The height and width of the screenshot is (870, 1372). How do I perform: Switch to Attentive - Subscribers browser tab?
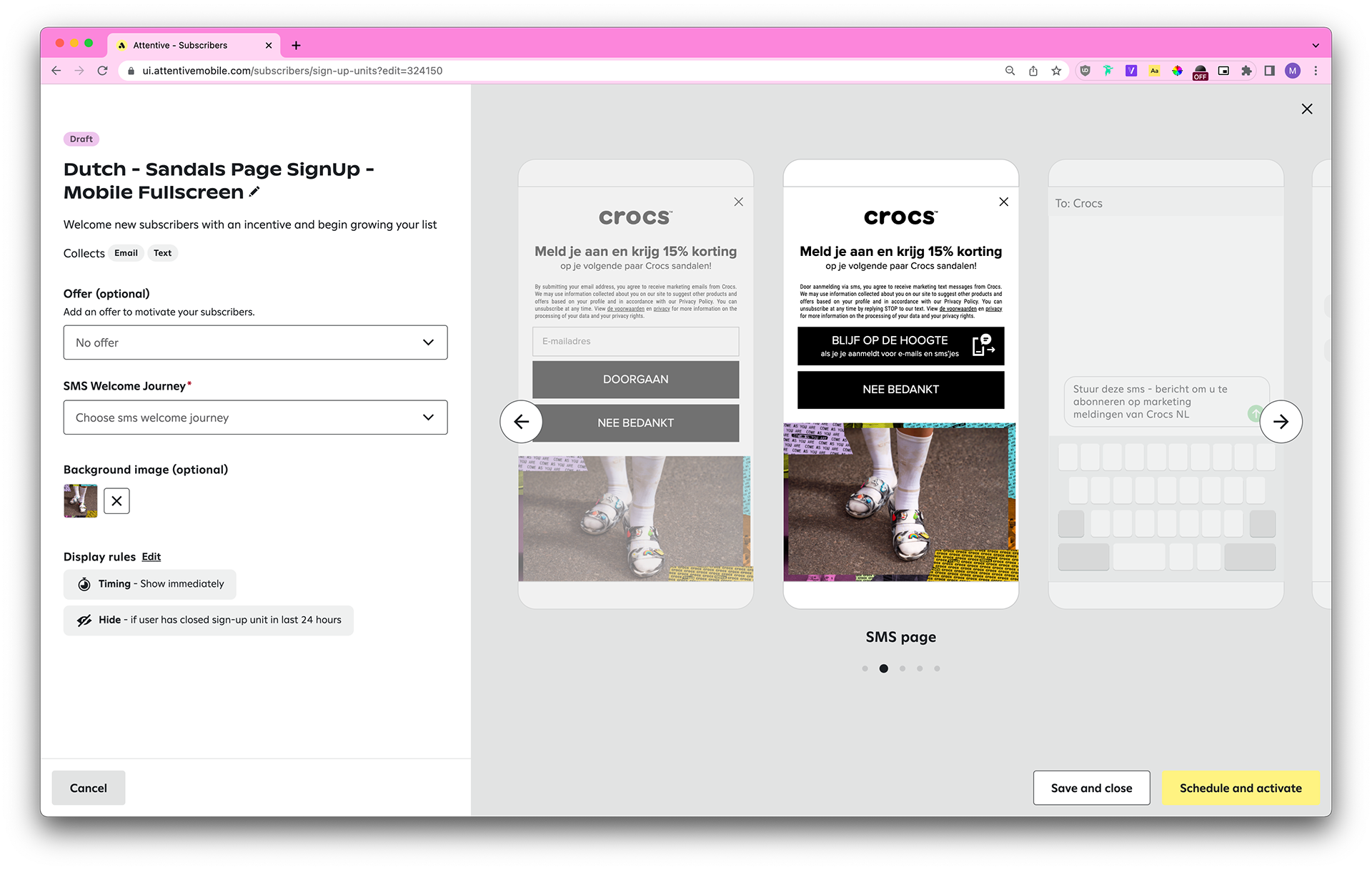180,45
